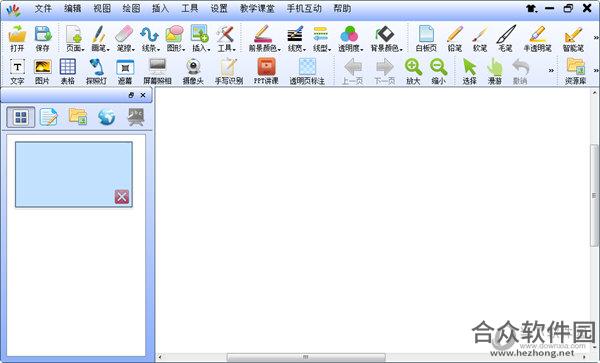The image size is (600, 363).
Task: Switch to the resource folder tab
Action: 78,117
